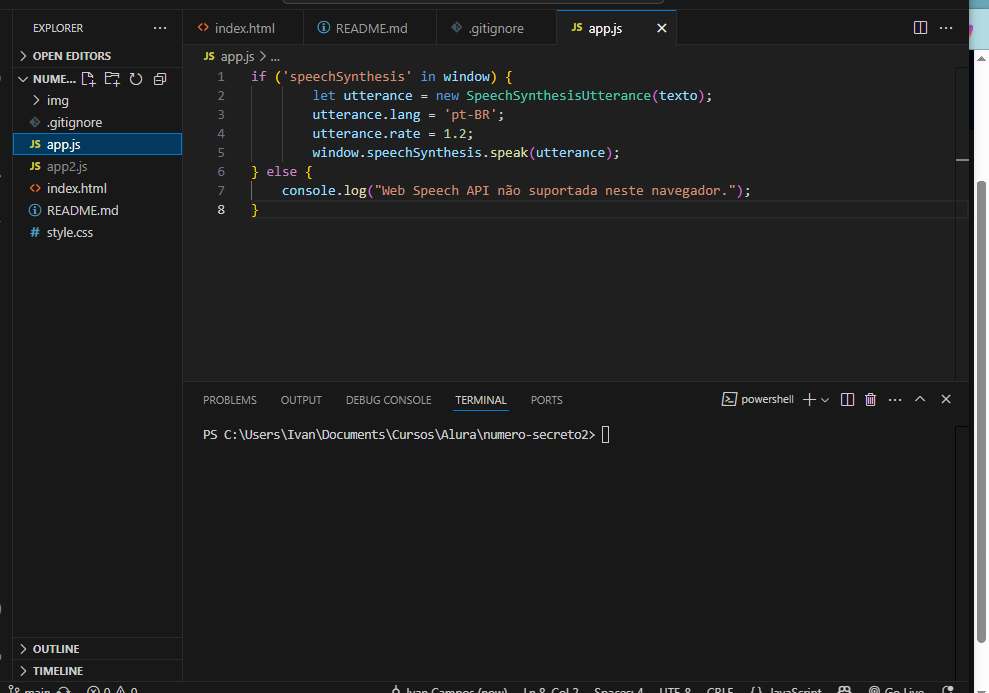This screenshot has height=693, width=989.
Task: Open .gitignore from the file tree
Action: [x=97, y=122]
